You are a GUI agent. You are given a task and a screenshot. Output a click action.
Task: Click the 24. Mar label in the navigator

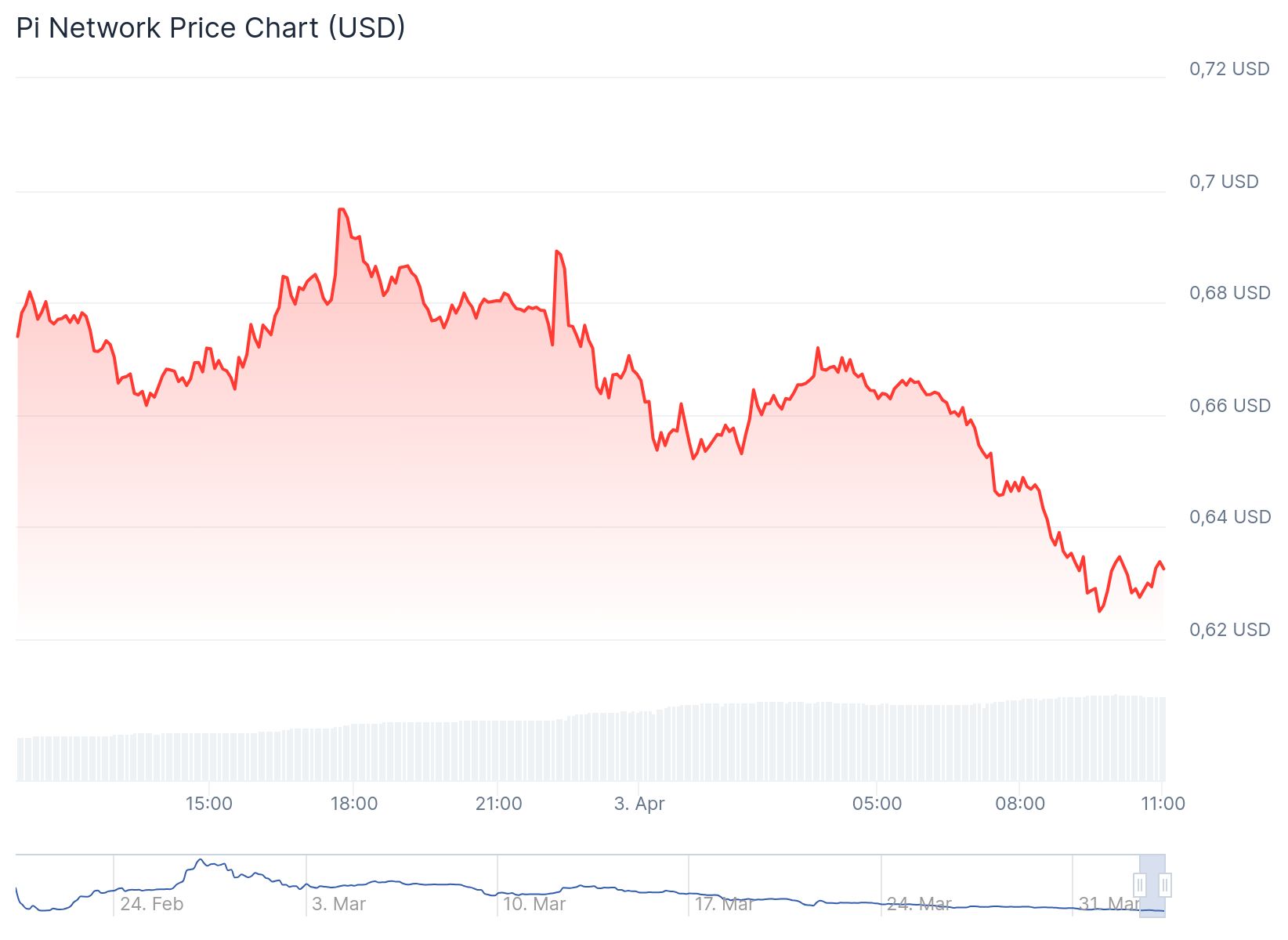[x=919, y=904]
